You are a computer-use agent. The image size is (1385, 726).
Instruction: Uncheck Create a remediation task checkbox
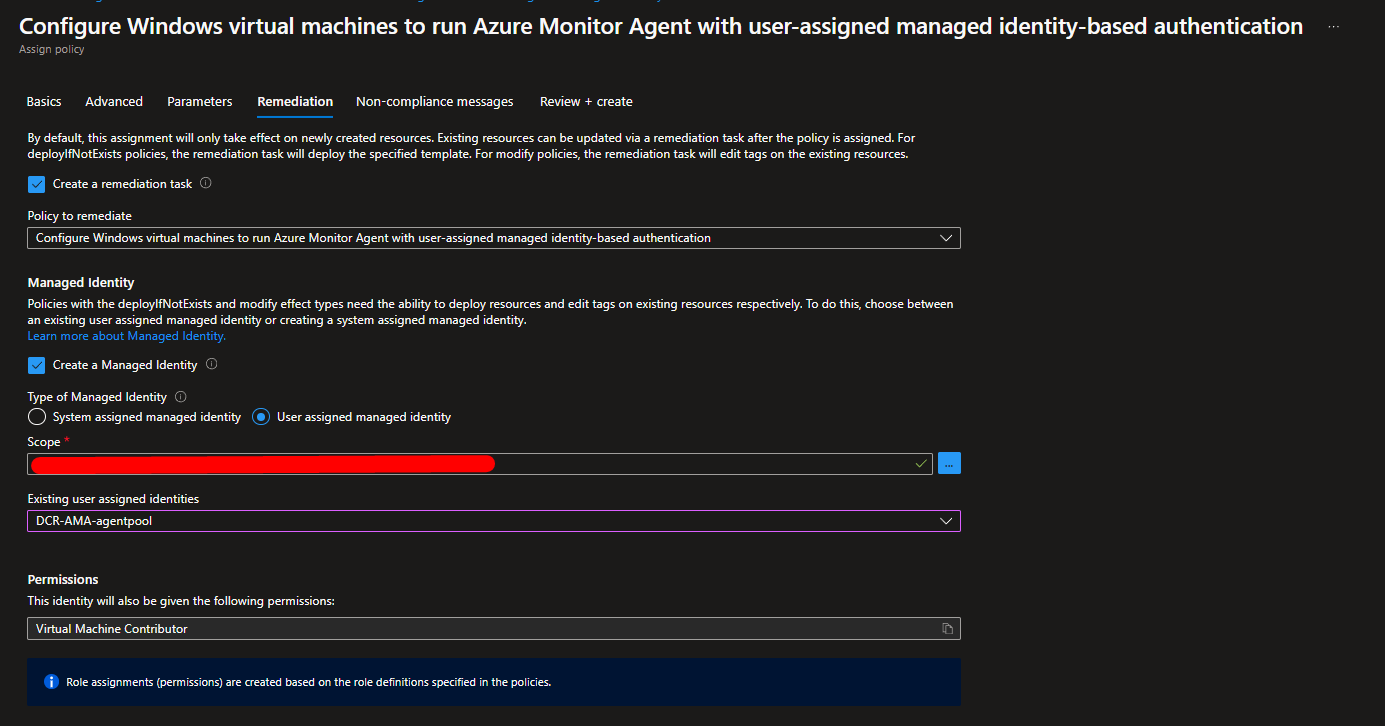tap(37, 184)
